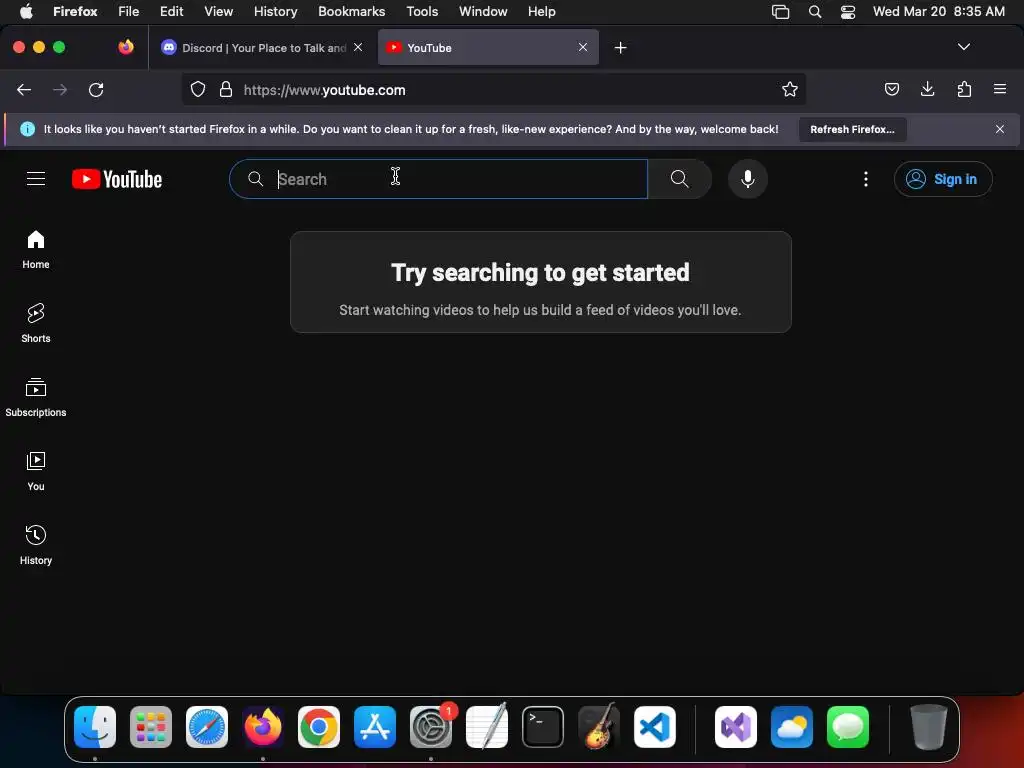Open Weather app from the Dock
The image size is (1024, 768).
click(792, 727)
